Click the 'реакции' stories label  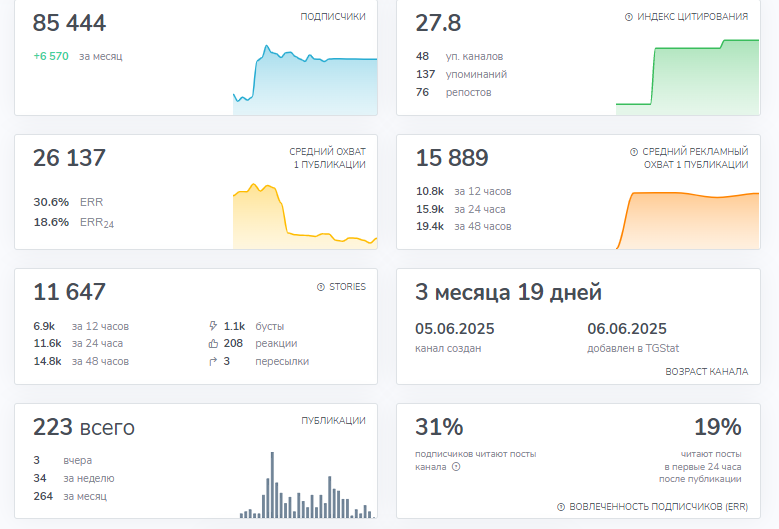[x=276, y=343]
